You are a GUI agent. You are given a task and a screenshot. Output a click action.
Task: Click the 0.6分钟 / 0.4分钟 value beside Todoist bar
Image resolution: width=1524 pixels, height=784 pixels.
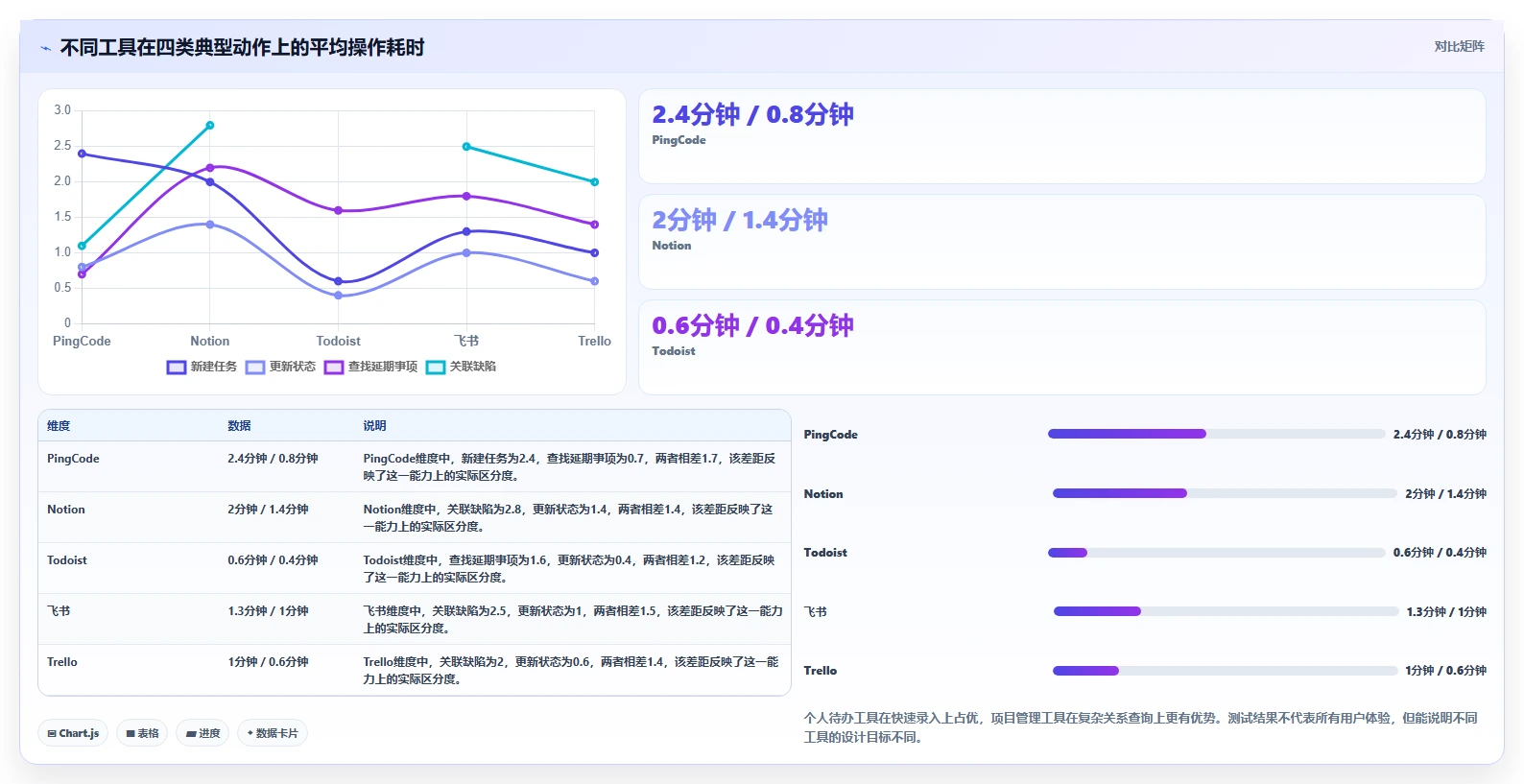point(1440,553)
